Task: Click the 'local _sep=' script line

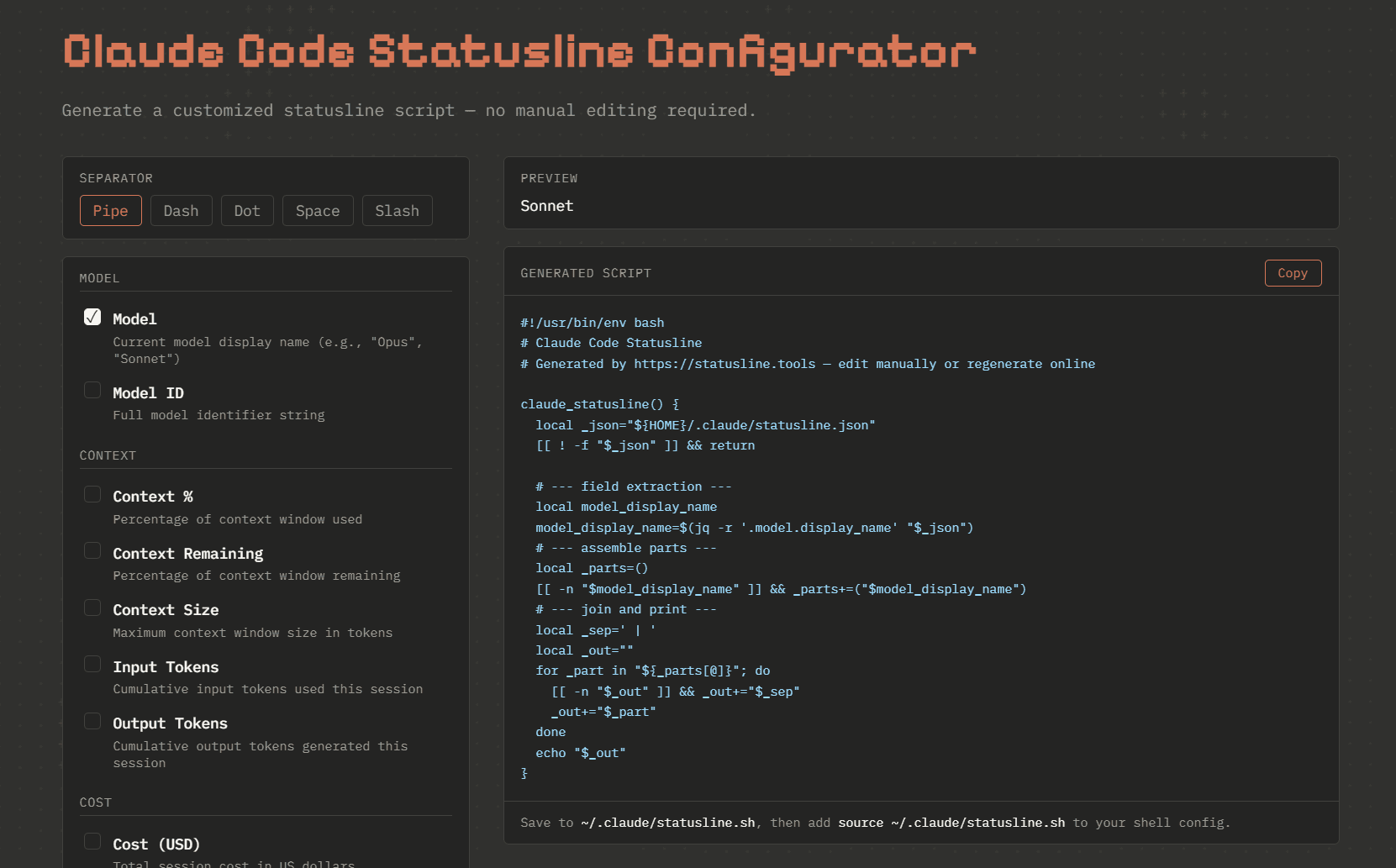Action: click(596, 630)
